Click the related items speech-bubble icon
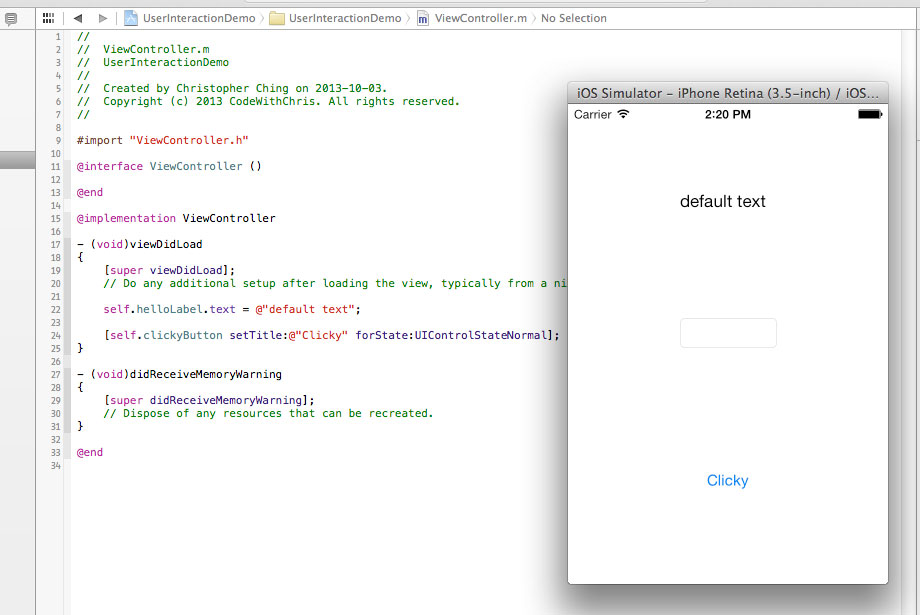The width and height of the screenshot is (920, 615). pos(10,17)
